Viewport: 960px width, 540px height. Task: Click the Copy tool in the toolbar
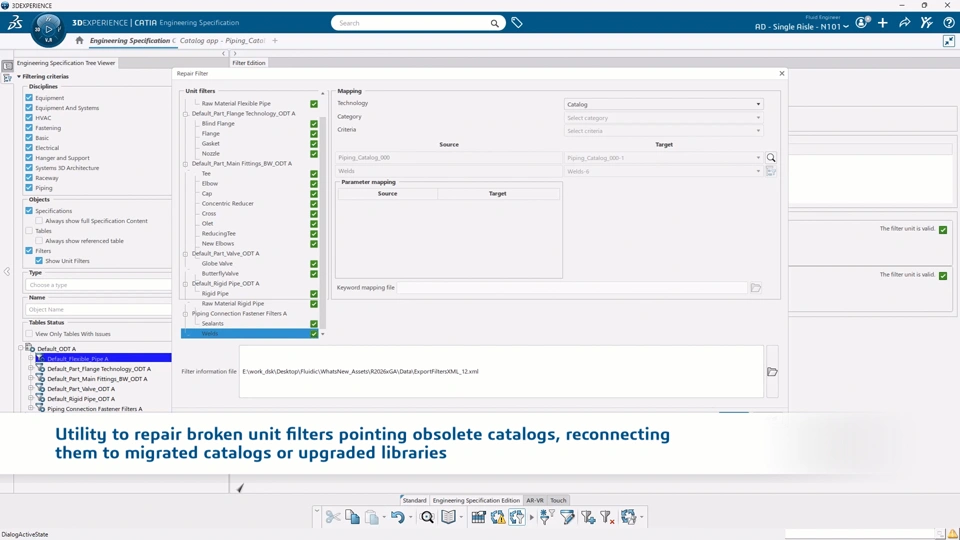352,517
